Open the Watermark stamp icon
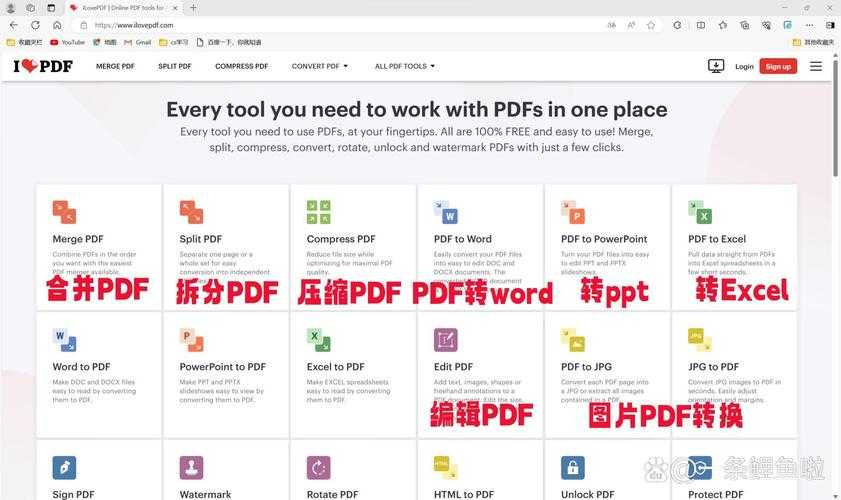 [191, 467]
